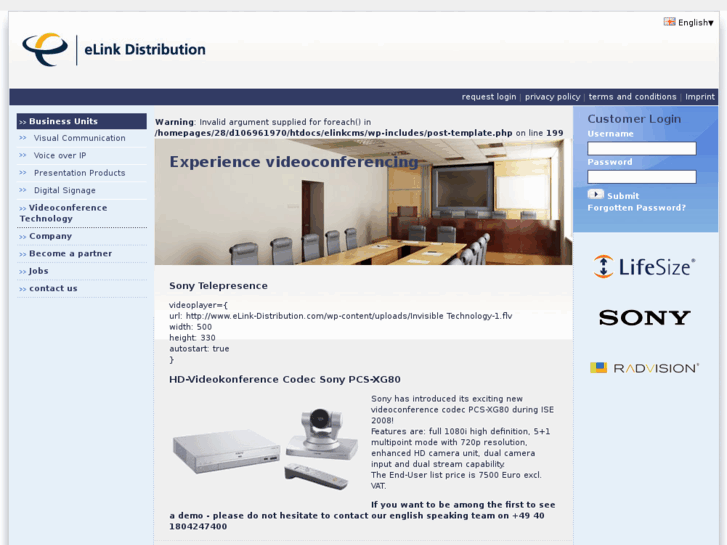This screenshot has width=727, height=545.
Task: Focus the Username input field
Action: pos(642,148)
